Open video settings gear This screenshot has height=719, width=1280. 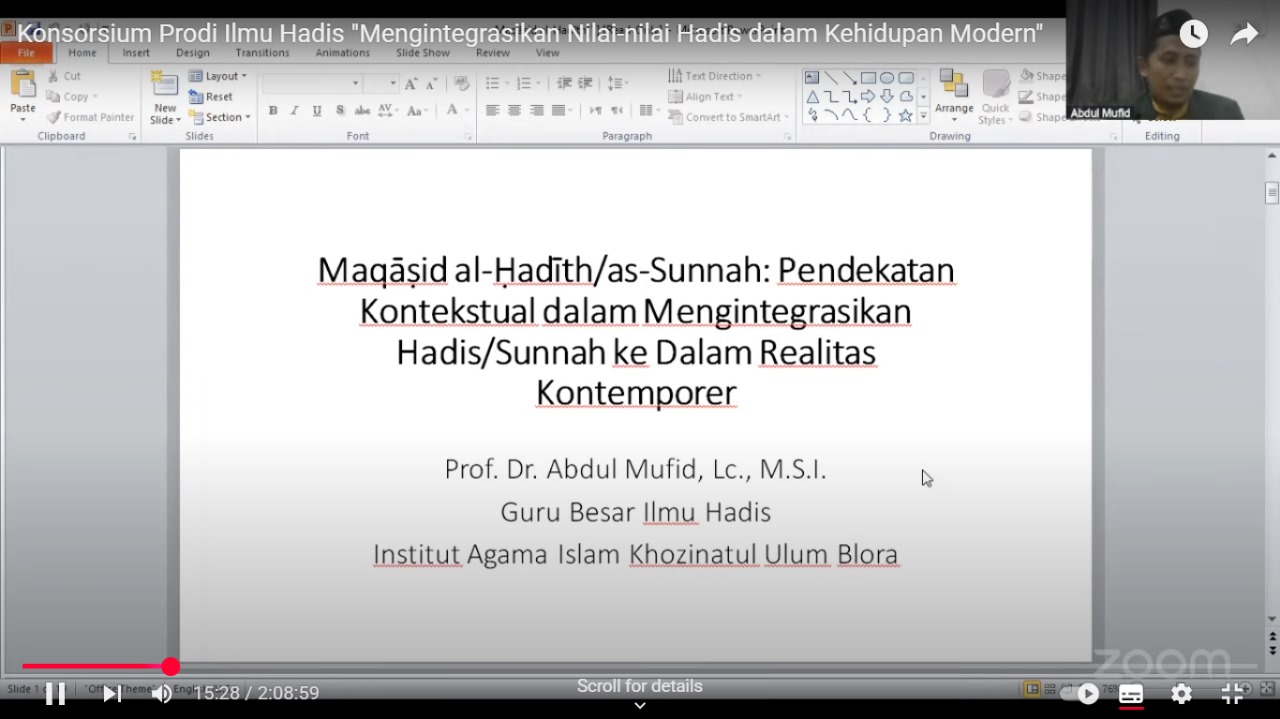coord(1181,693)
